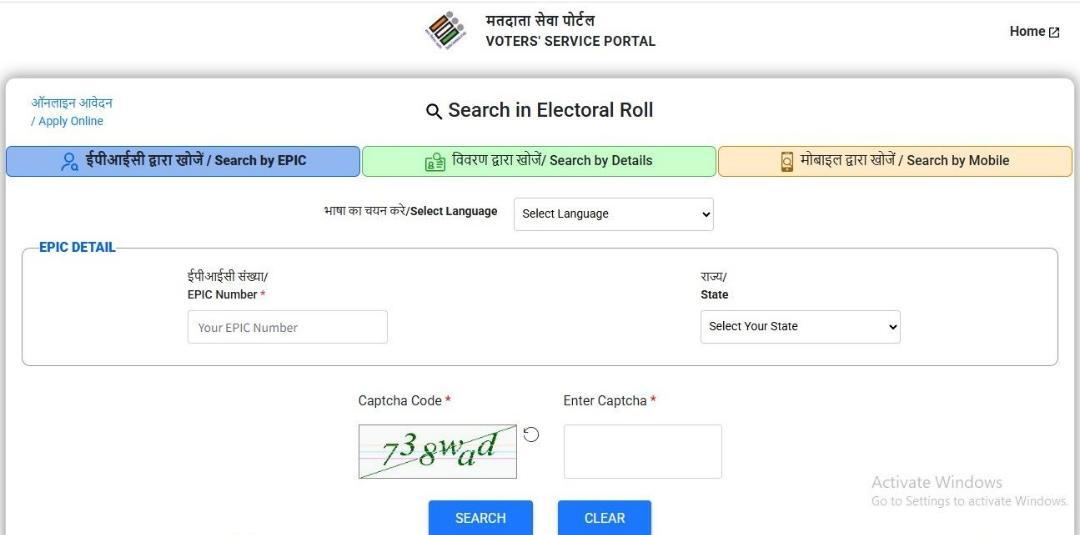
Task: Go to the Home link
Action: (x=1027, y=32)
